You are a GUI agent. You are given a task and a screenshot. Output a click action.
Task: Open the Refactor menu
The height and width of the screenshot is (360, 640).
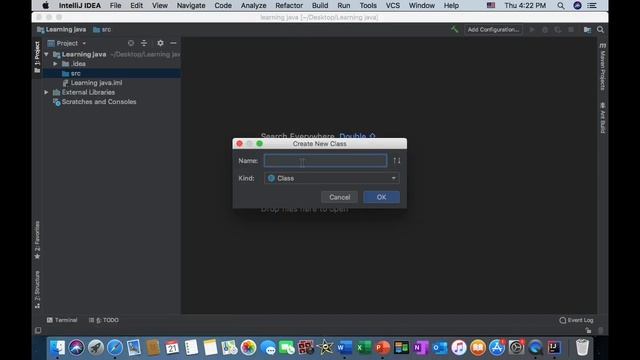click(289, 6)
